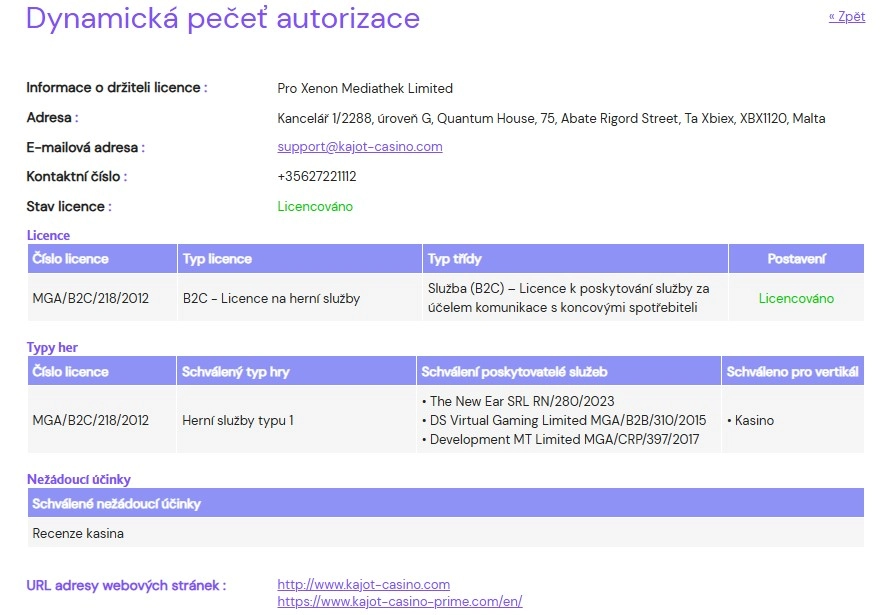Visit http://www.kajot-casino.com link
Image resolution: width=891 pixels, height=615 pixels.
(364, 584)
